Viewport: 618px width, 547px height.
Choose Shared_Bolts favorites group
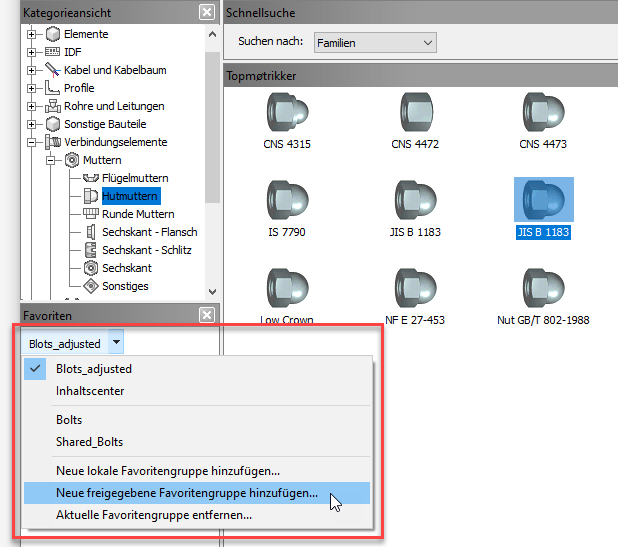click(197, 442)
